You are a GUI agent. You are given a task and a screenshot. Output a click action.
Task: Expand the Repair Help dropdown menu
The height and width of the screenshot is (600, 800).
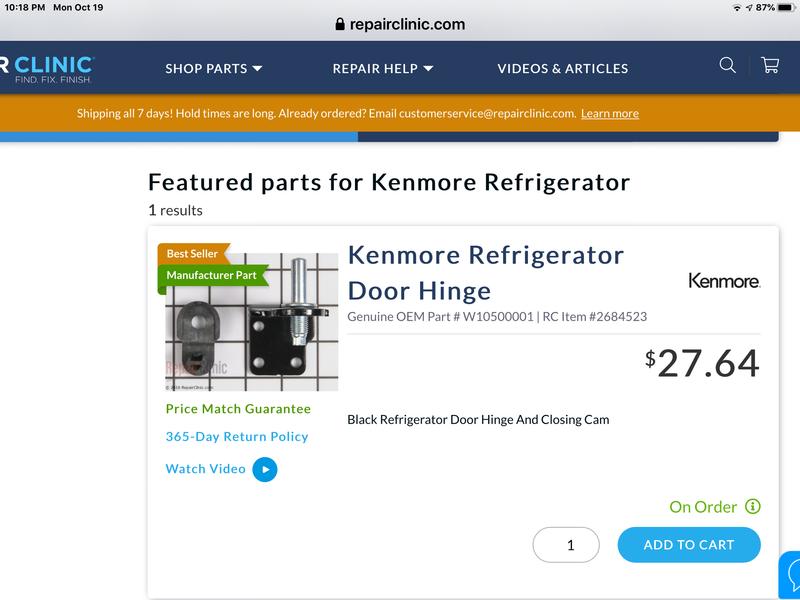383,68
